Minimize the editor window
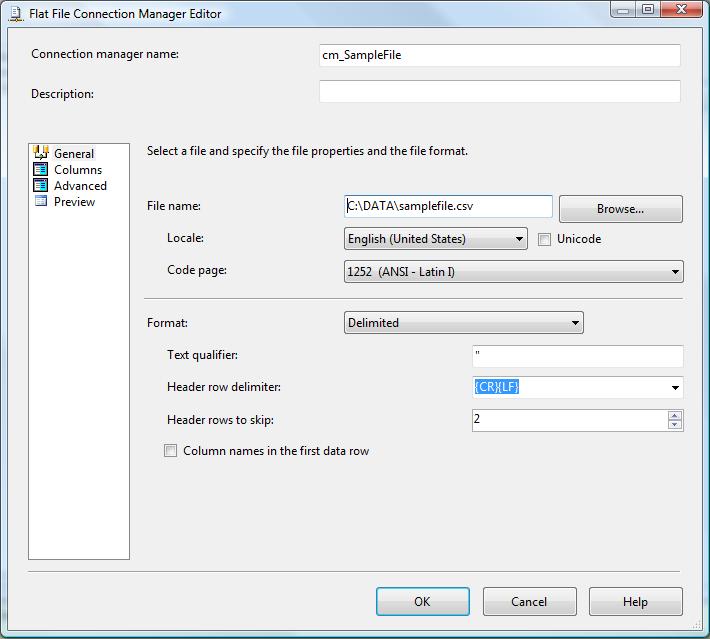The image size is (710, 639). pyautogui.click(x=623, y=10)
